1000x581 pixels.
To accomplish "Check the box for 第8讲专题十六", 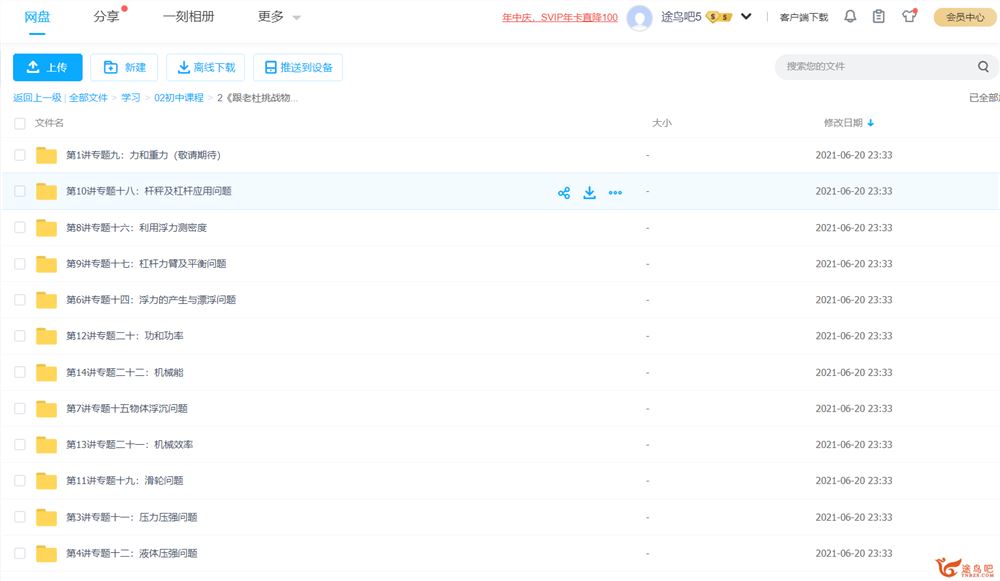I will pos(20,228).
